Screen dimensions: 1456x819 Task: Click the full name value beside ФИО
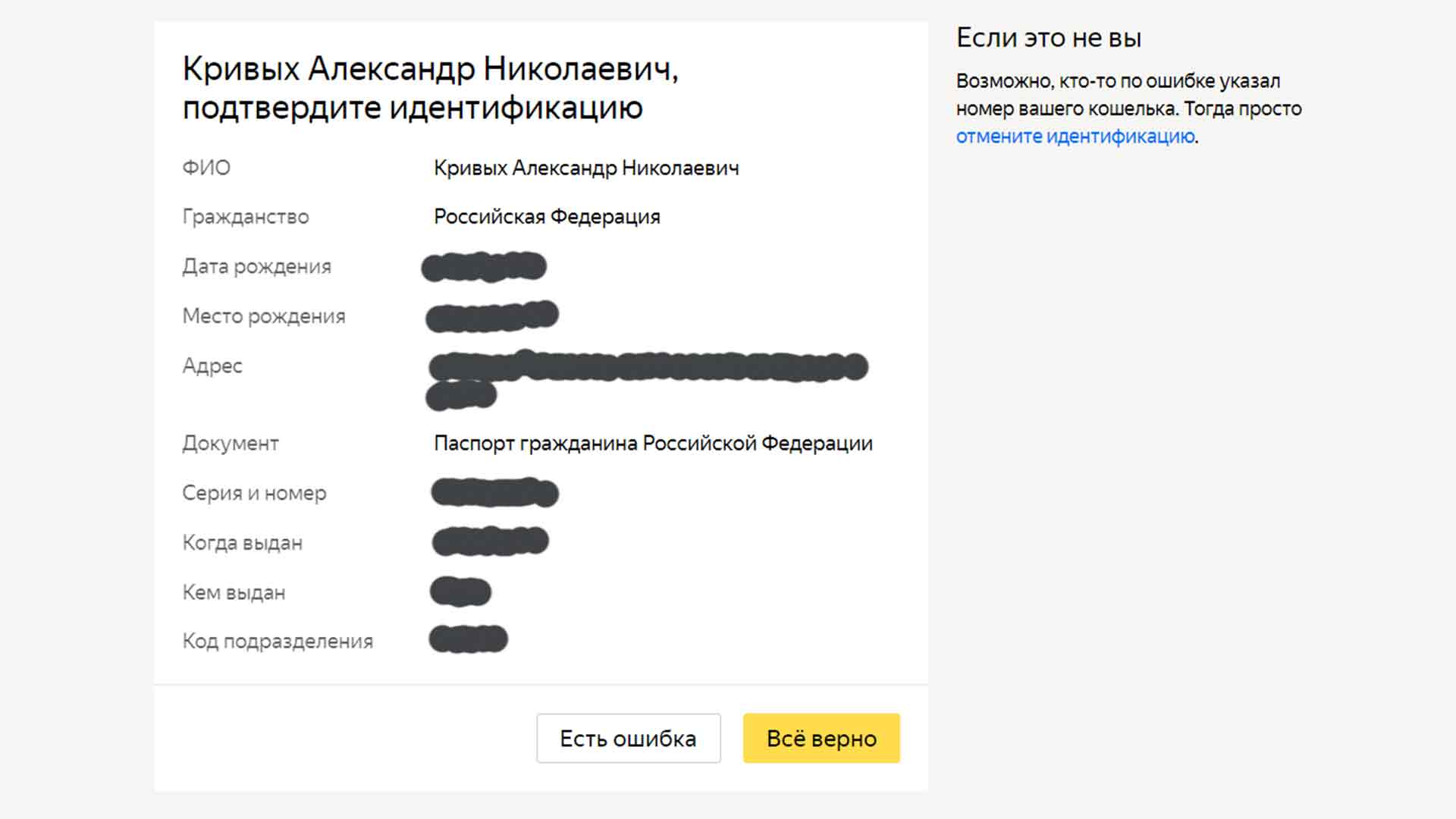click(586, 168)
